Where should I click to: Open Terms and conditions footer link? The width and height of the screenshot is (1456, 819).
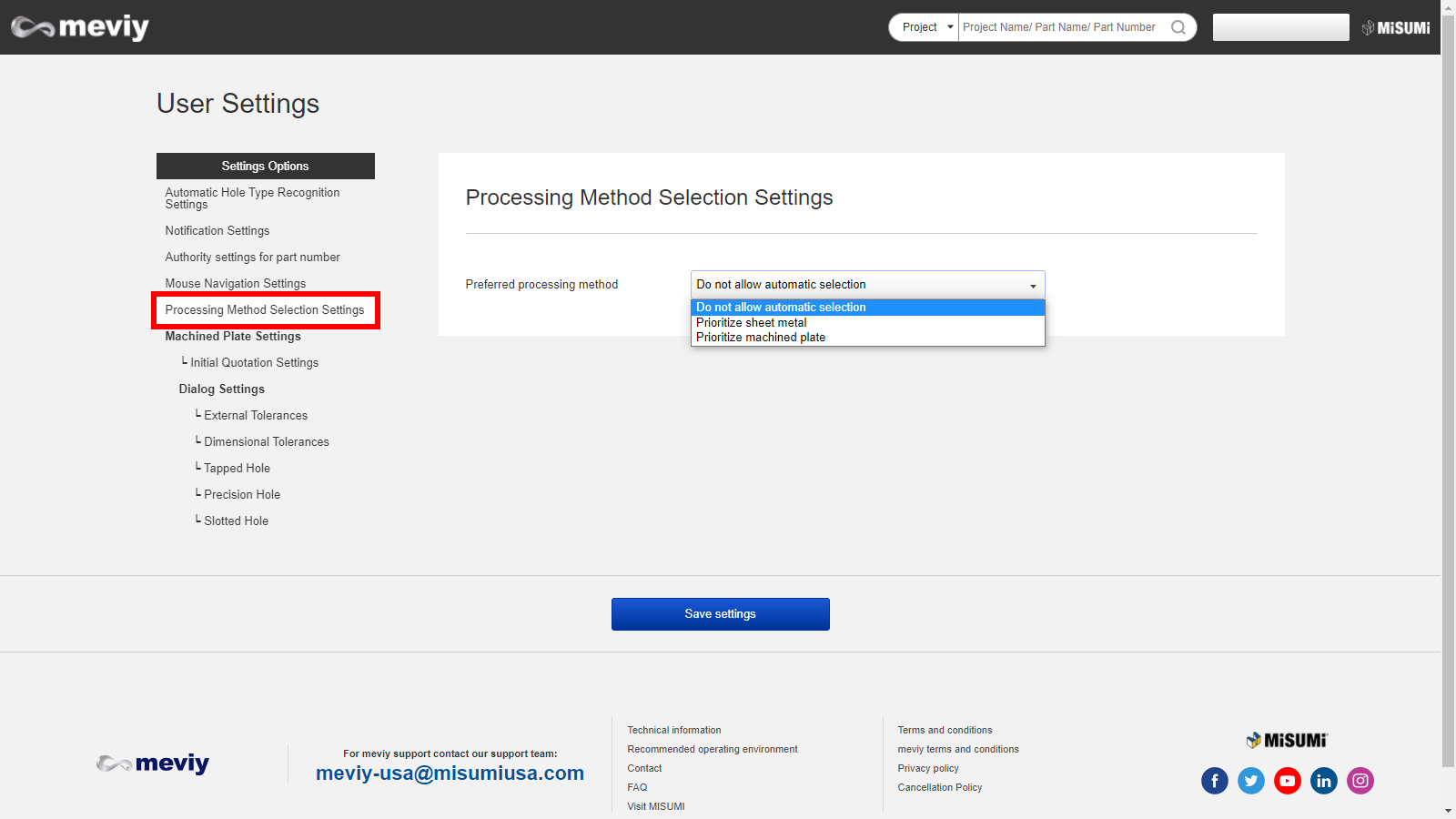[x=945, y=731]
